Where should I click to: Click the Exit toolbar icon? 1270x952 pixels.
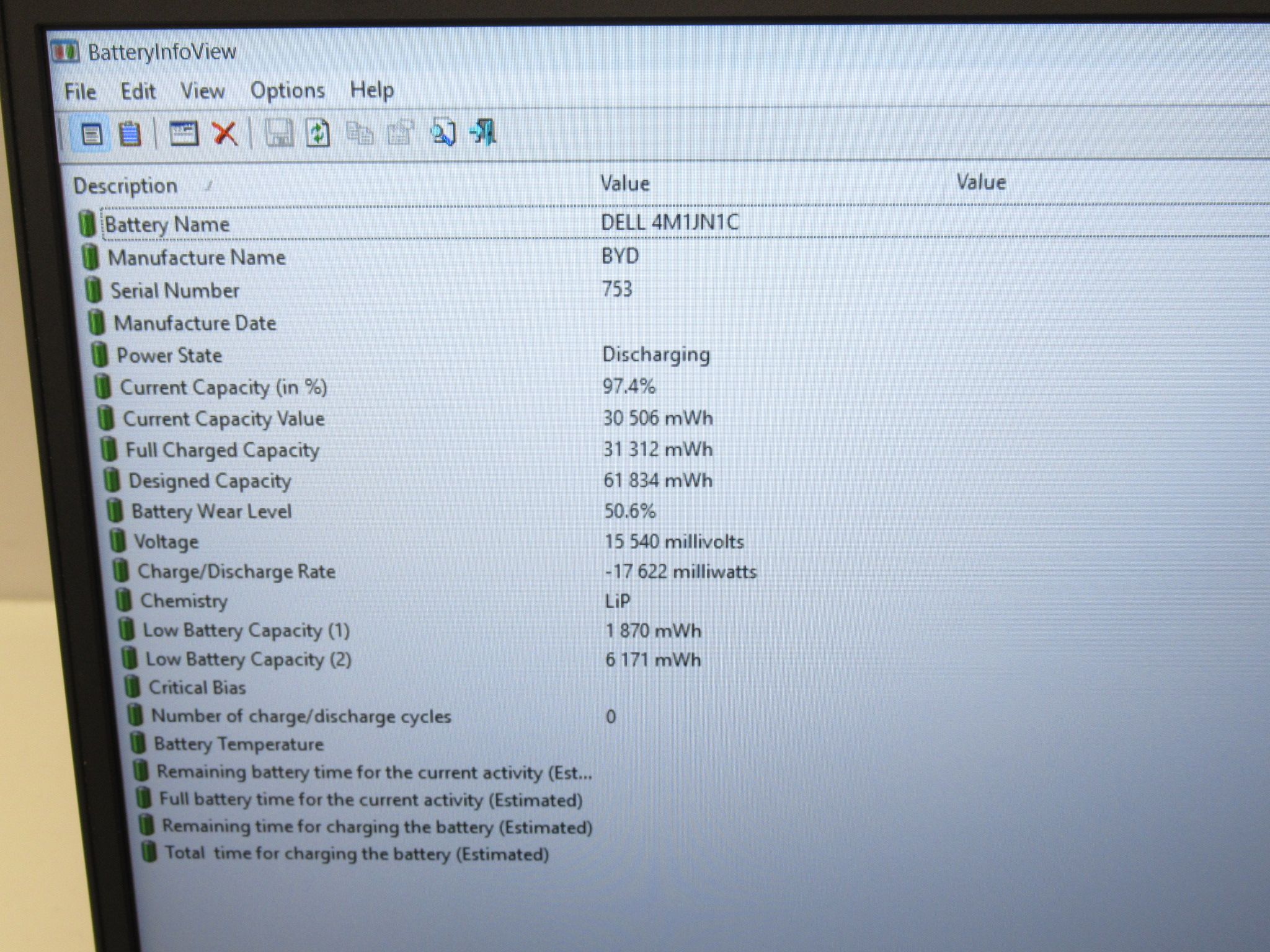[484, 132]
